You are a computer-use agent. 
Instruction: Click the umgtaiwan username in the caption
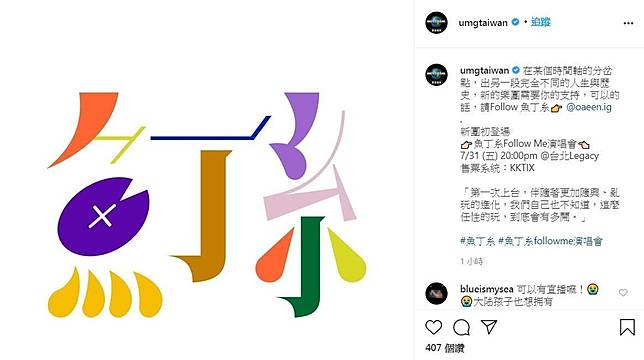pos(484,71)
